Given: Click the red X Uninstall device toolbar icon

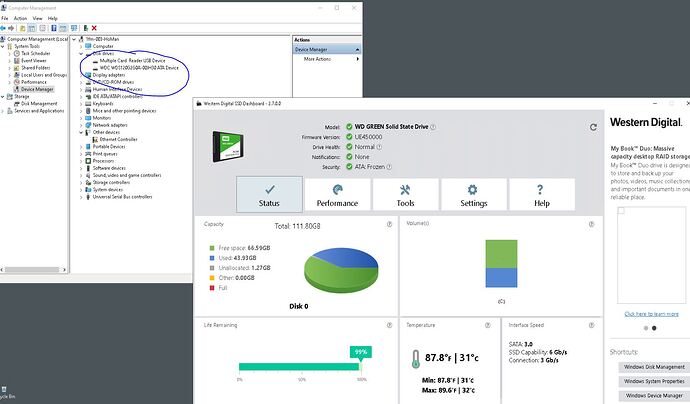Looking at the screenshot, I should click(94, 28).
